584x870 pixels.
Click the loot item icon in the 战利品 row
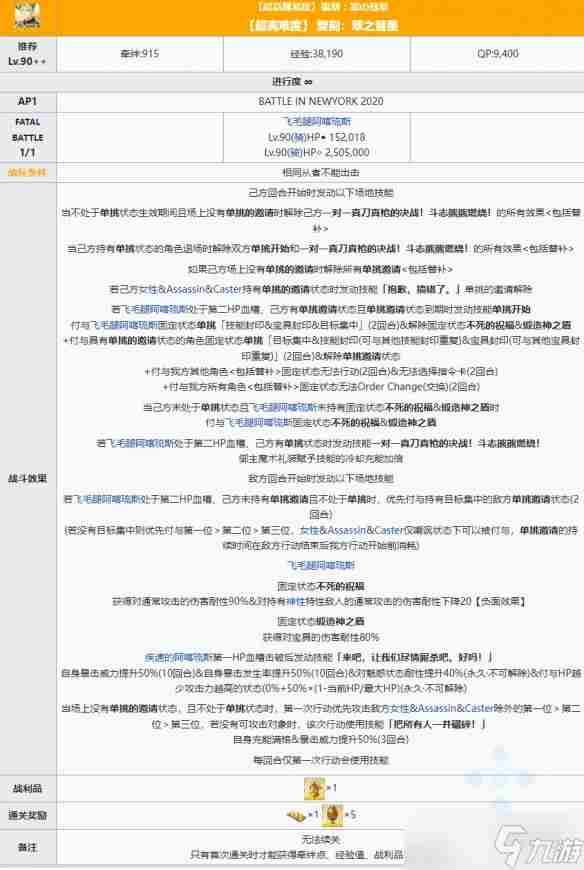(x=314, y=788)
